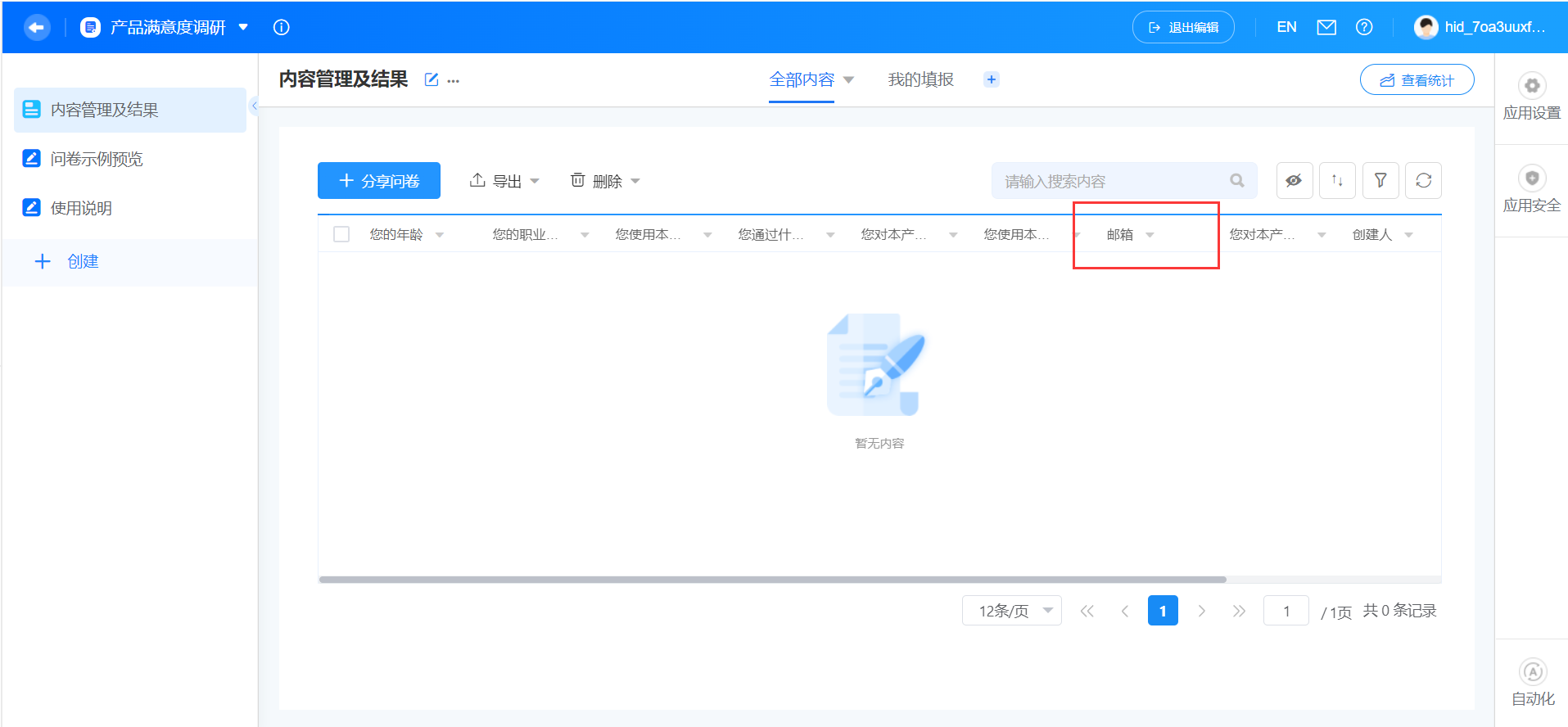Click the sort arrows toolbar icon
The width and height of the screenshot is (1568, 727).
click(1337, 180)
